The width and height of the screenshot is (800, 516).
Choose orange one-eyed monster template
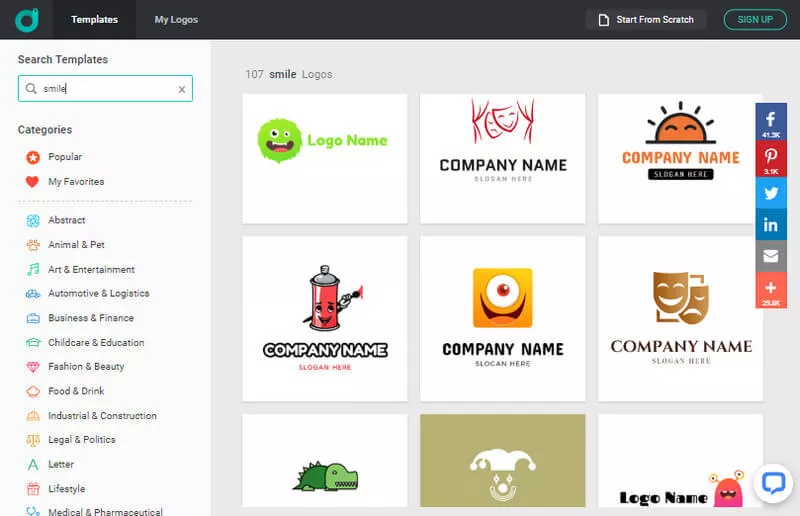(503, 318)
